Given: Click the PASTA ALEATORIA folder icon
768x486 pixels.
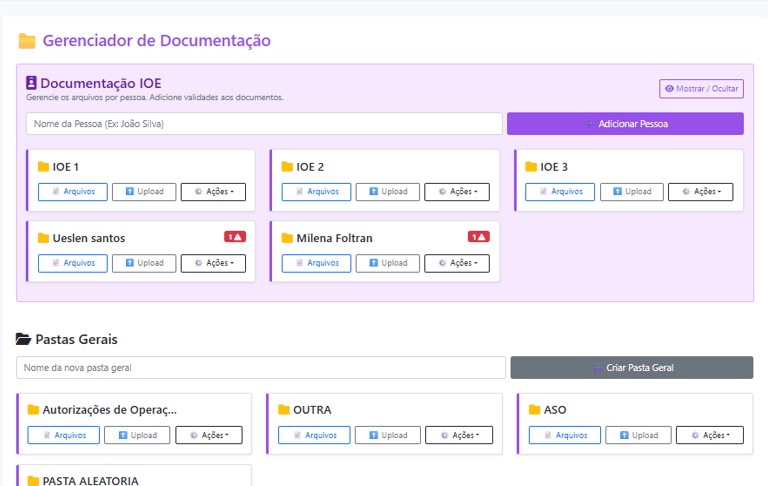Looking at the screenshot, I should 33,481.
